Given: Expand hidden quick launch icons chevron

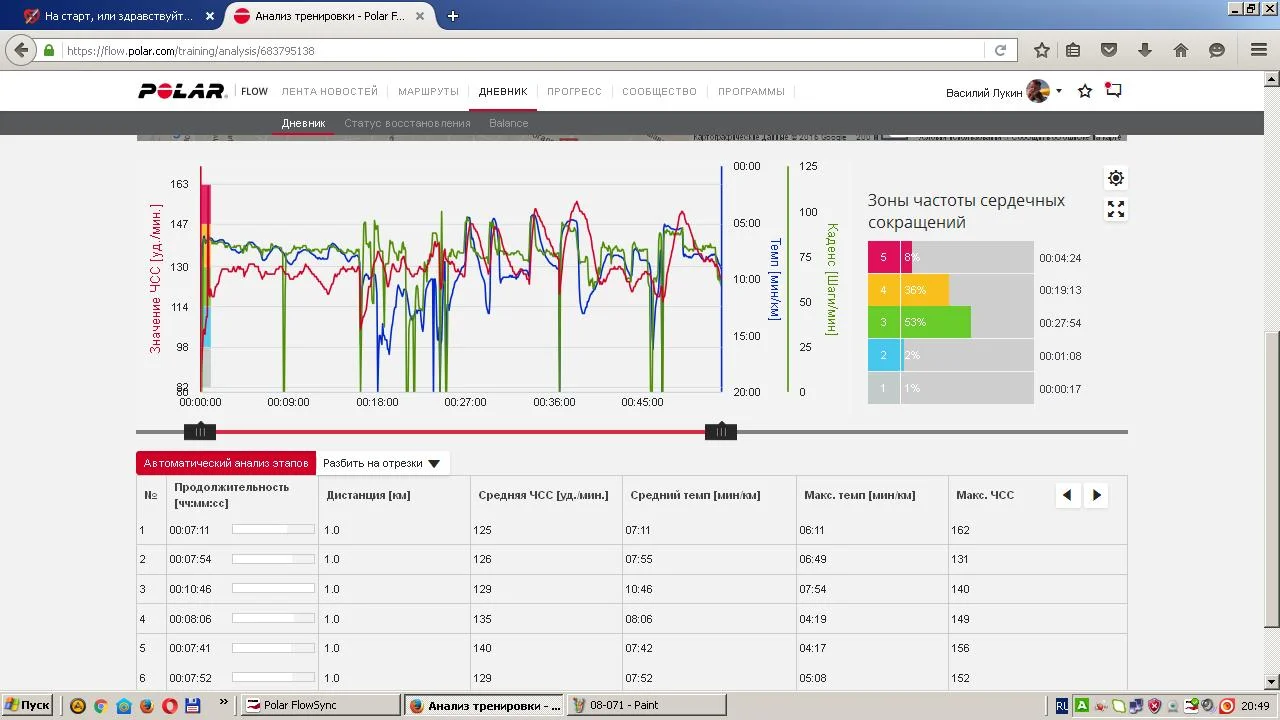Looking at the screenshot, I should click(223, 703).
